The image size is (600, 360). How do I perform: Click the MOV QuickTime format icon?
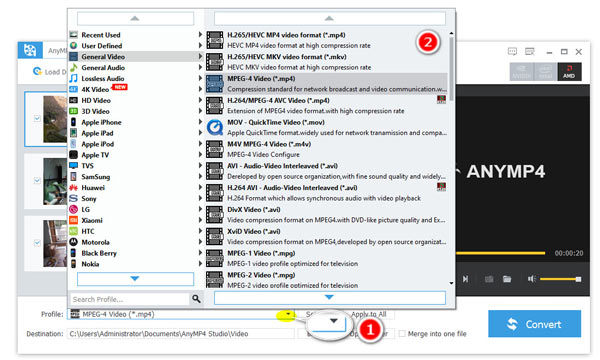click(215, 128)
